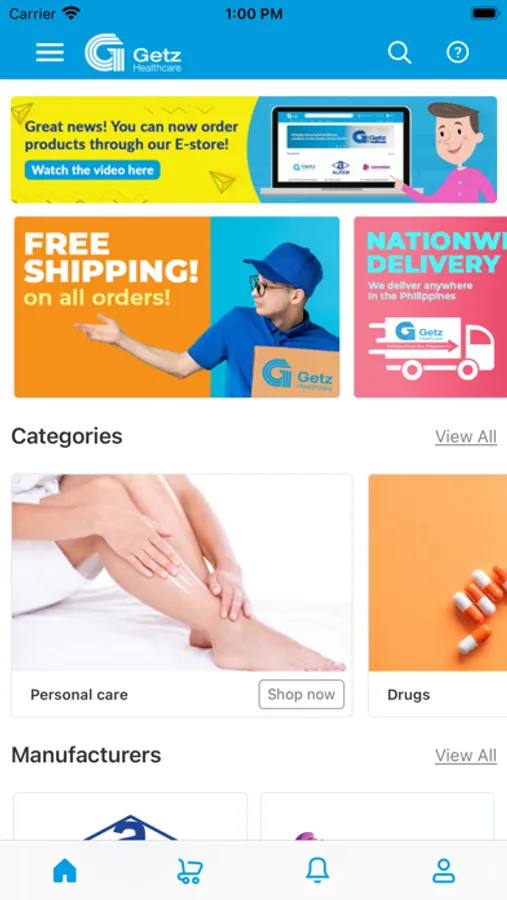Open notifications bell icon
Screen dimensions: 507x900
coord(317,870)
